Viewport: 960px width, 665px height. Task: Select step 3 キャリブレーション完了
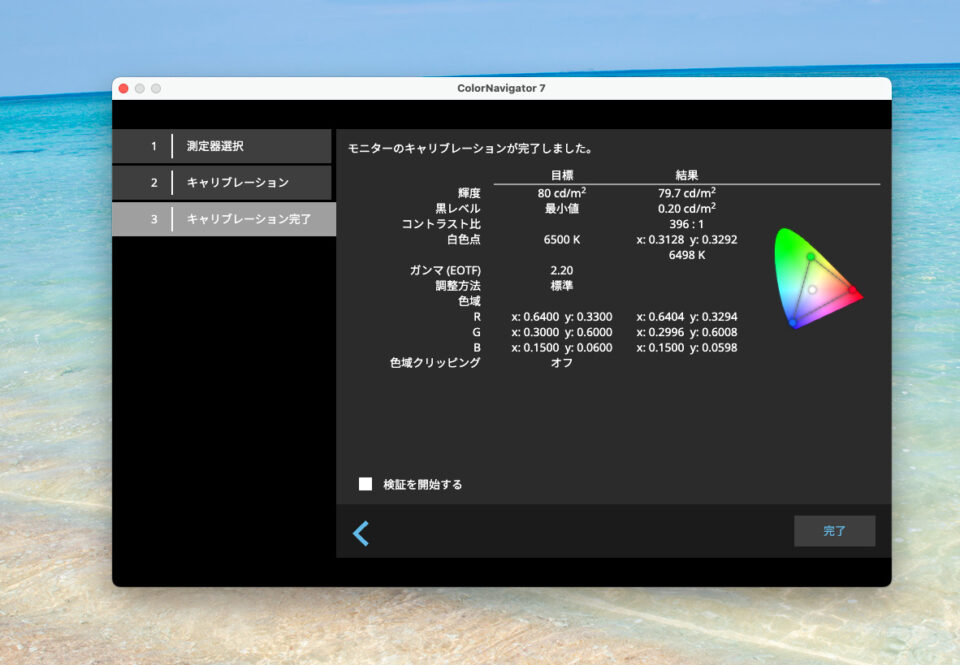pyautogui.click(x=223, y=218)
